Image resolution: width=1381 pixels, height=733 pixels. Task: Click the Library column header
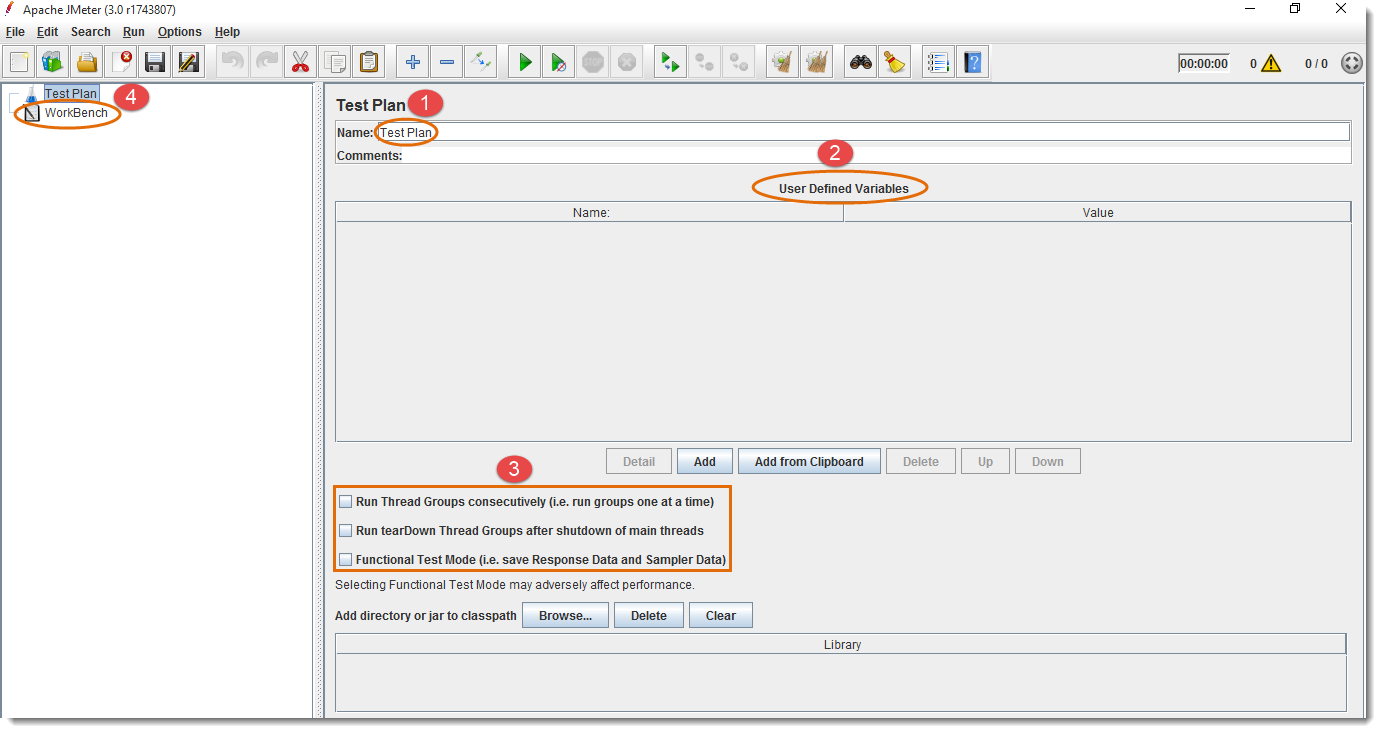pyautogui.click(x=841, y=644)
